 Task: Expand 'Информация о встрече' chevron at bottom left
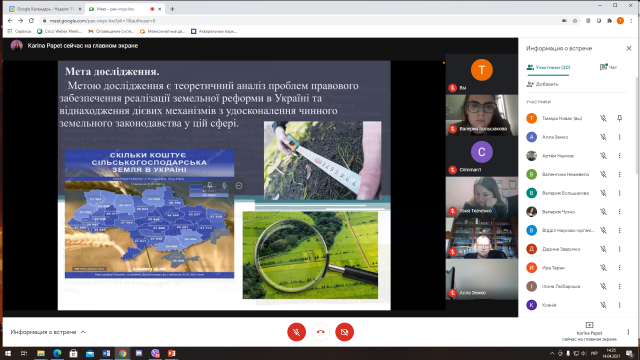click(83, 332)
